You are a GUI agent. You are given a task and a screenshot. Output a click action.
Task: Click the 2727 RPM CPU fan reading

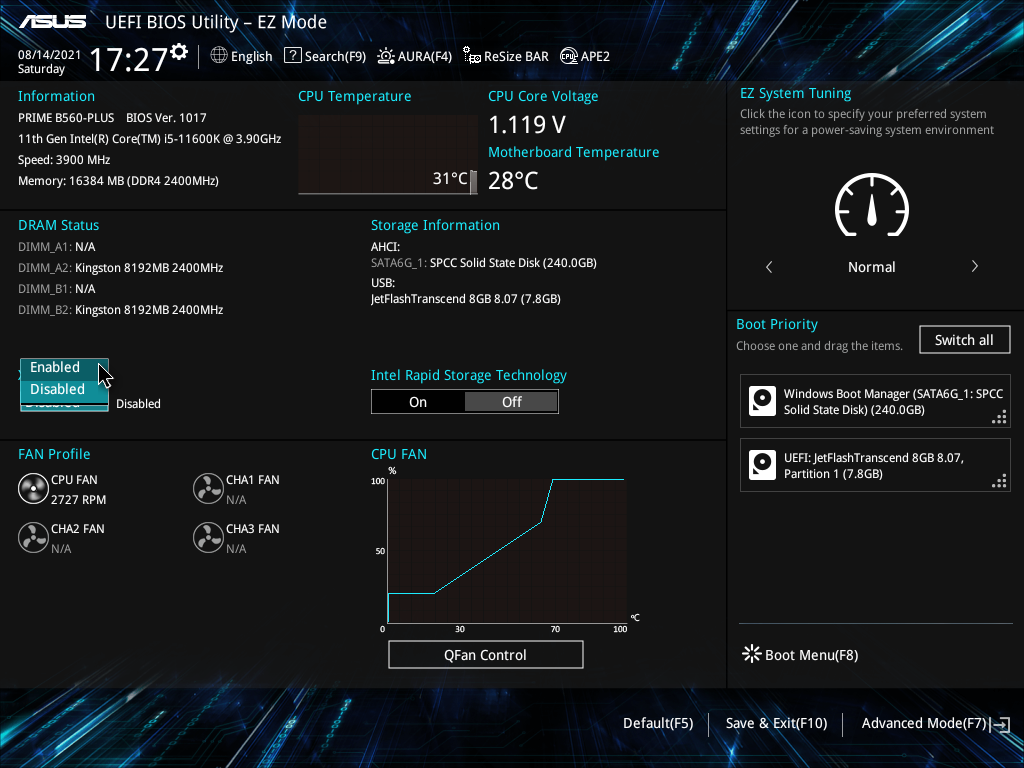click(78, 500)
